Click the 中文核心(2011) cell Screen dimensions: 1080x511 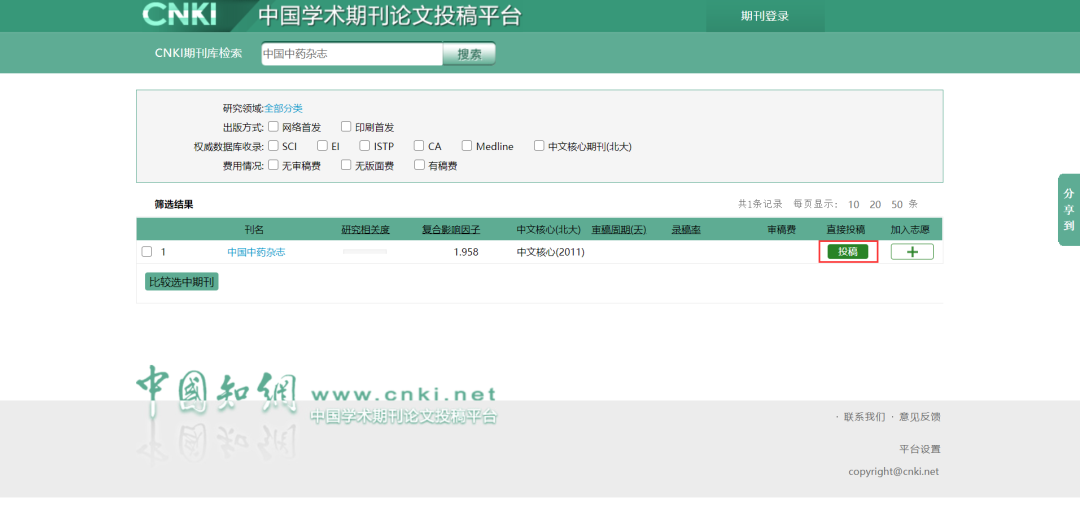pos(550,252)
